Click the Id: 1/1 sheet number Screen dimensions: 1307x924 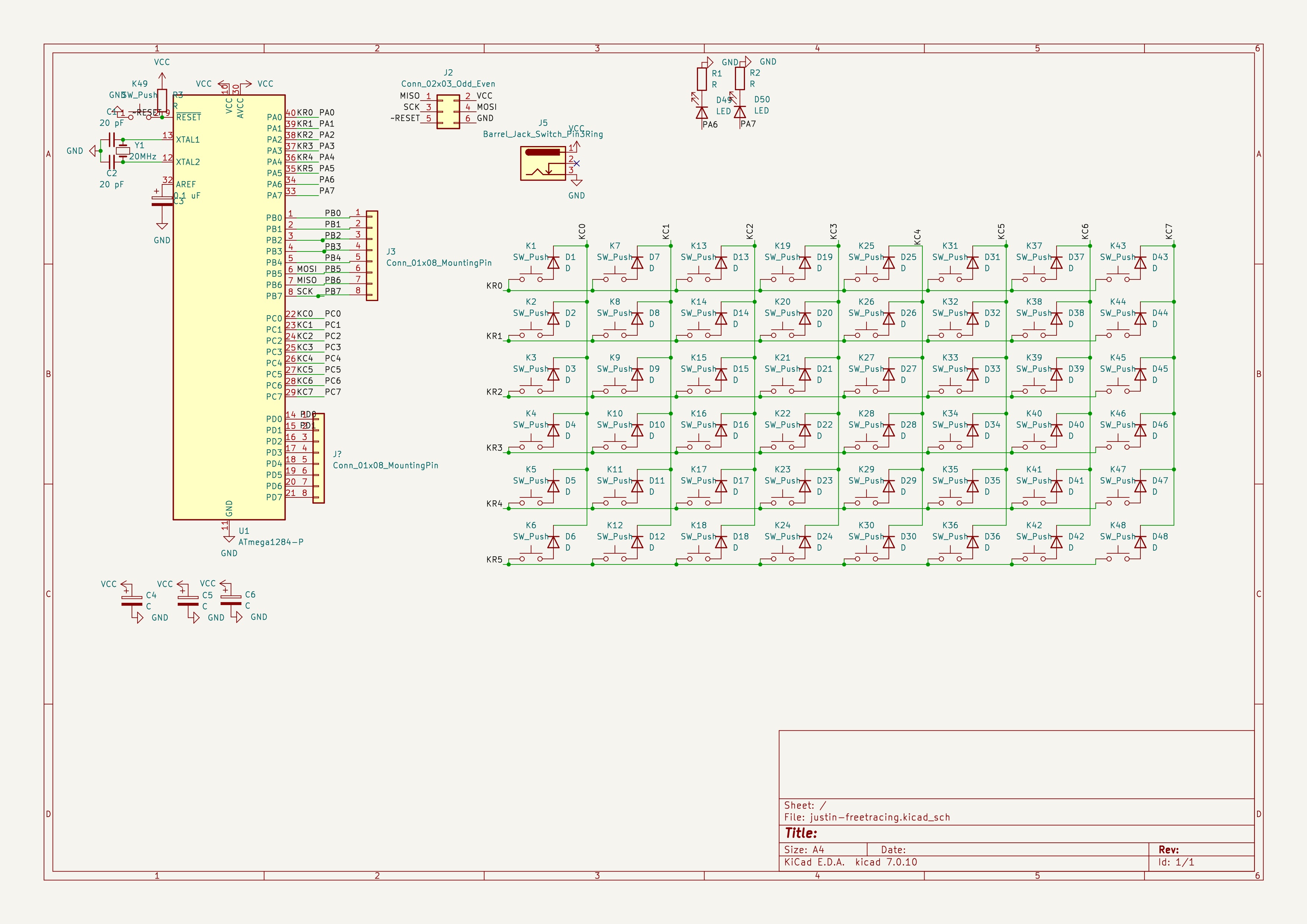[x=1176, y=862]
